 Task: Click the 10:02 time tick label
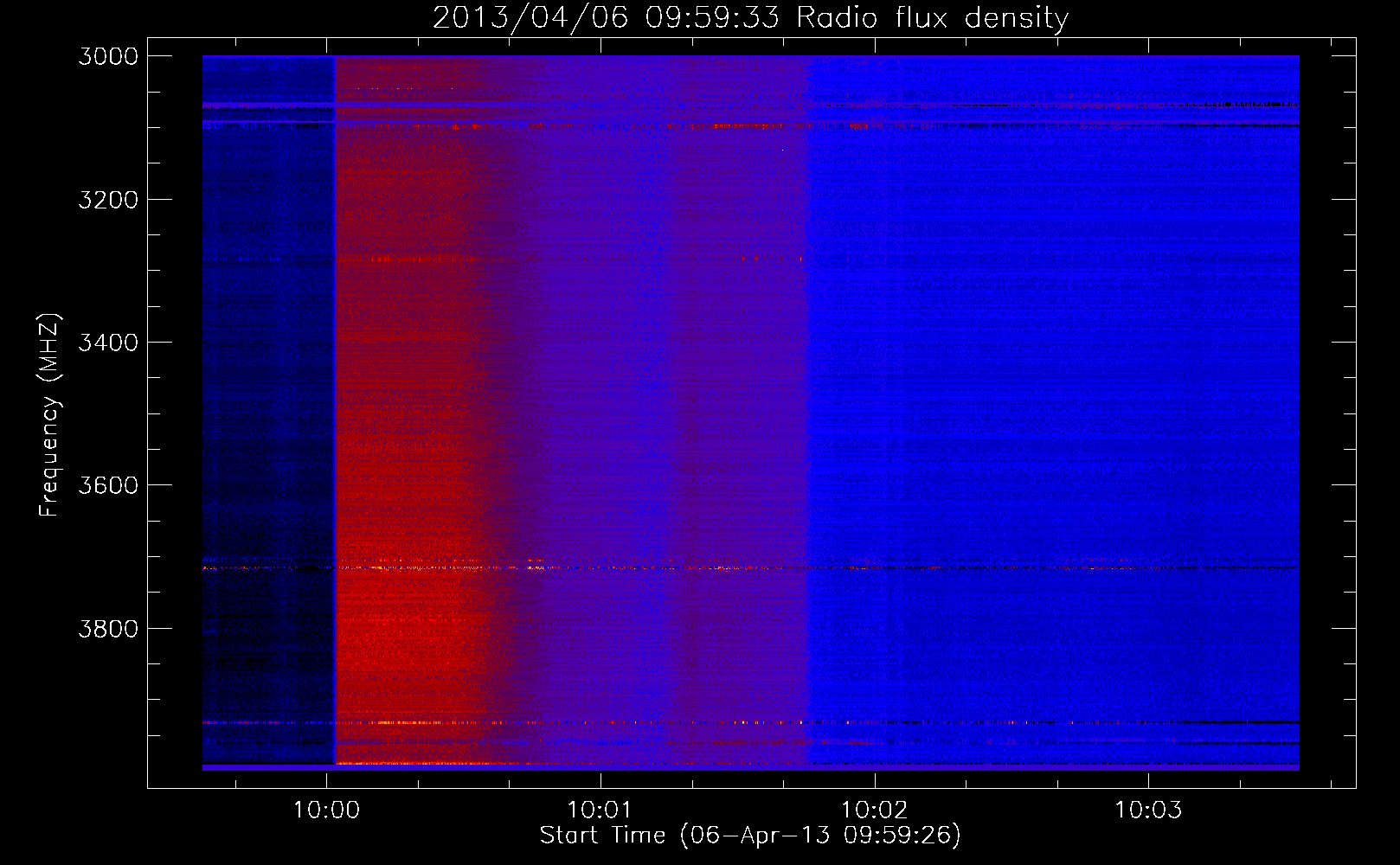tap(874, 811)
